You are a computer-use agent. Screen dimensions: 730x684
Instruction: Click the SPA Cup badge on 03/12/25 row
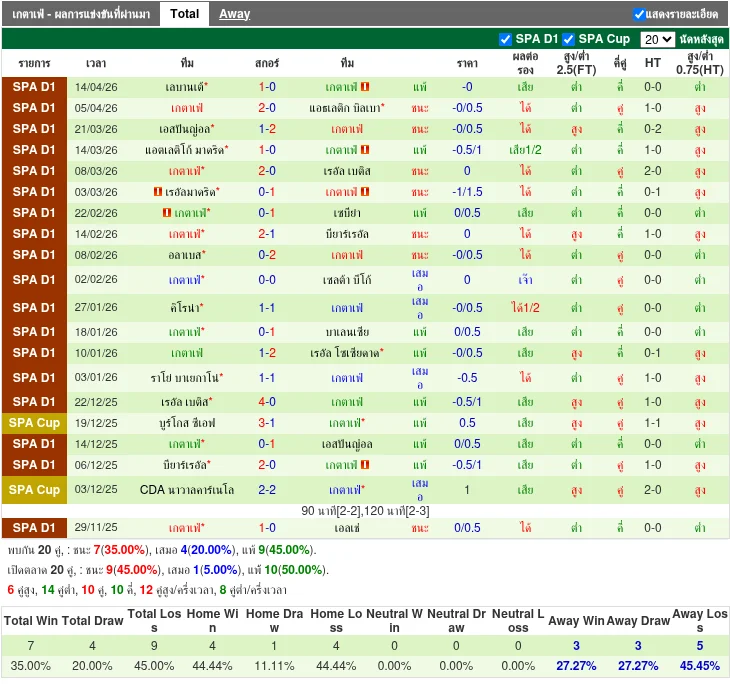coord(34,490)
